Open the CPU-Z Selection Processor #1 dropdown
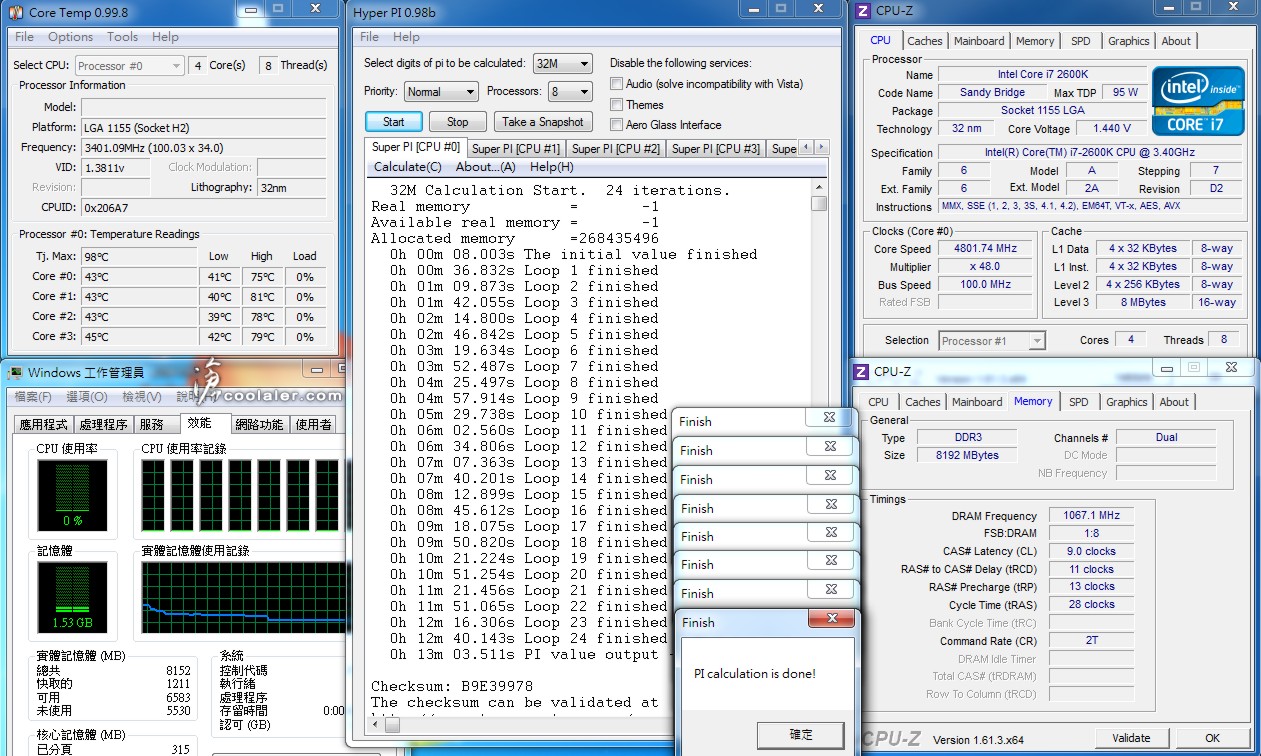 pyautogui.click(x=992, y=340)
